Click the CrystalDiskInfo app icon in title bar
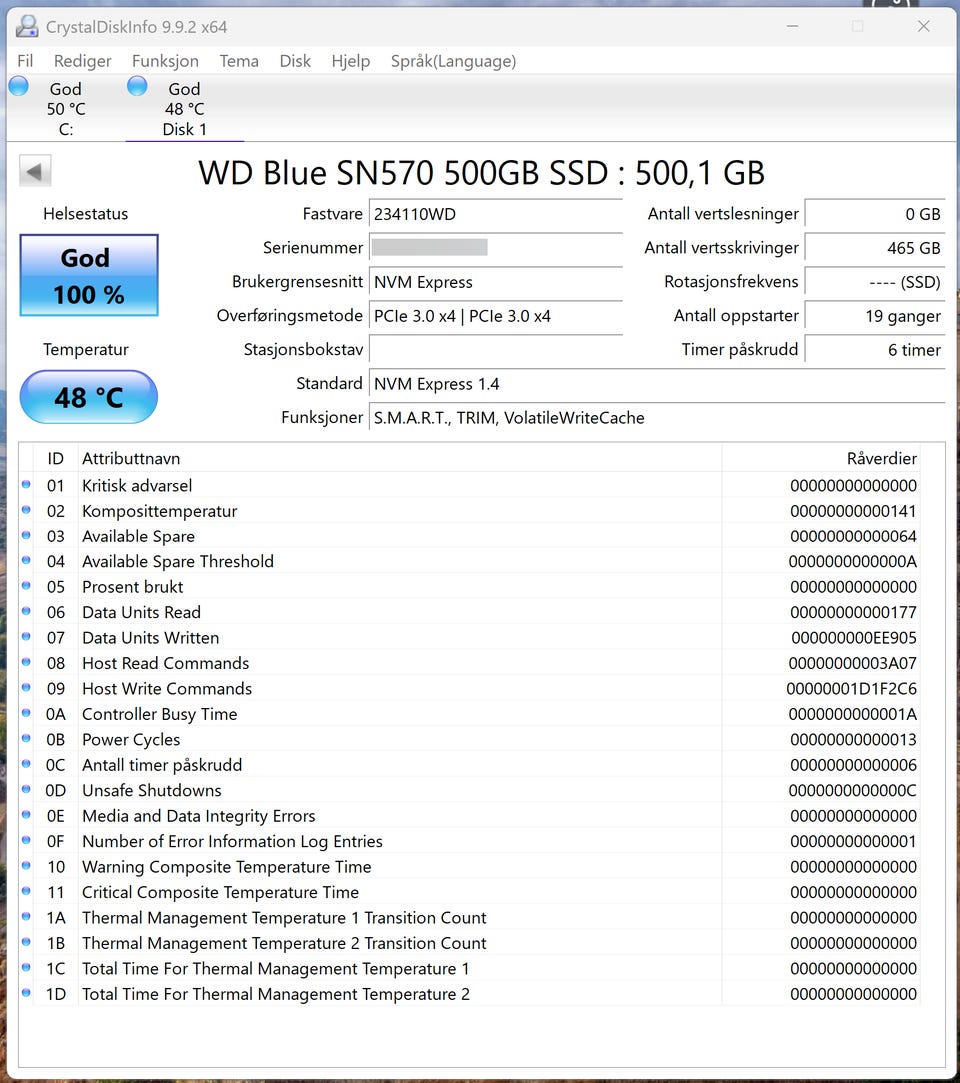The image size is (960, 1083). click(x=27, y=26)
